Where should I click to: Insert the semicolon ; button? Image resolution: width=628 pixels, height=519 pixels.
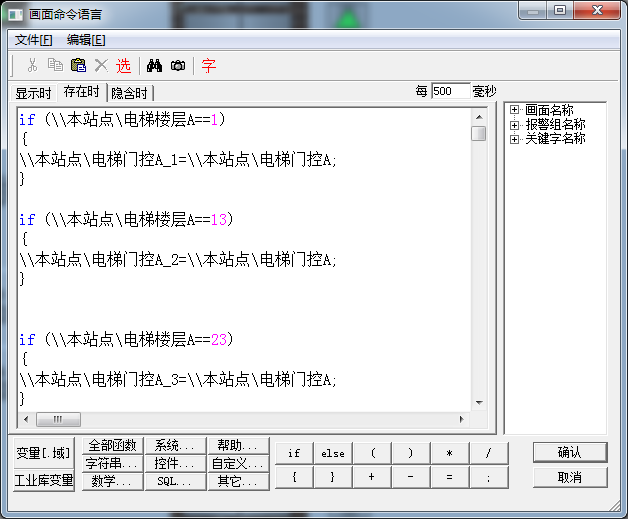489,477
